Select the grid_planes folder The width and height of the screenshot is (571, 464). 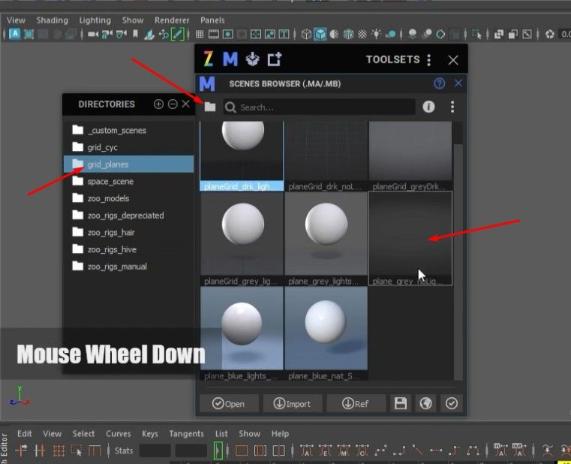click(x=129, y=164)
